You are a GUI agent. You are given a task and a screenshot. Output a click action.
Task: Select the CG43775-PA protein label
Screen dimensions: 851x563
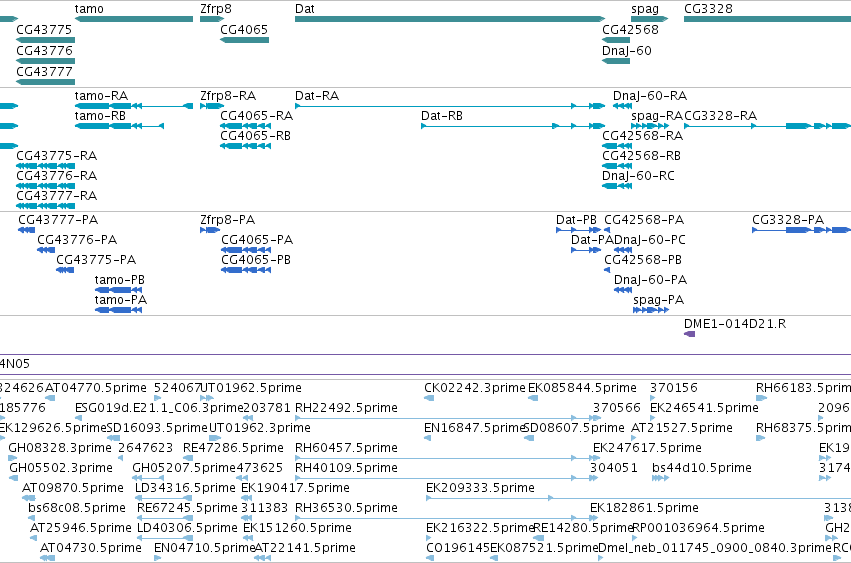(x=96, y=260)
